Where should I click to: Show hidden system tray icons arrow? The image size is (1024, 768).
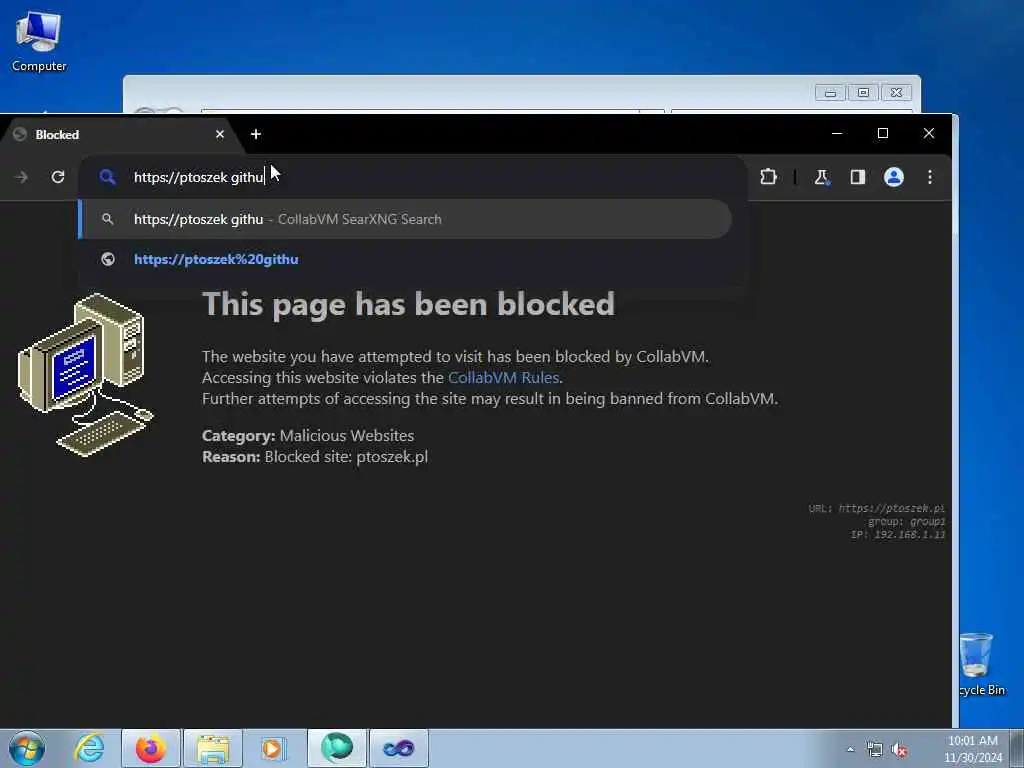pos(850,749)
